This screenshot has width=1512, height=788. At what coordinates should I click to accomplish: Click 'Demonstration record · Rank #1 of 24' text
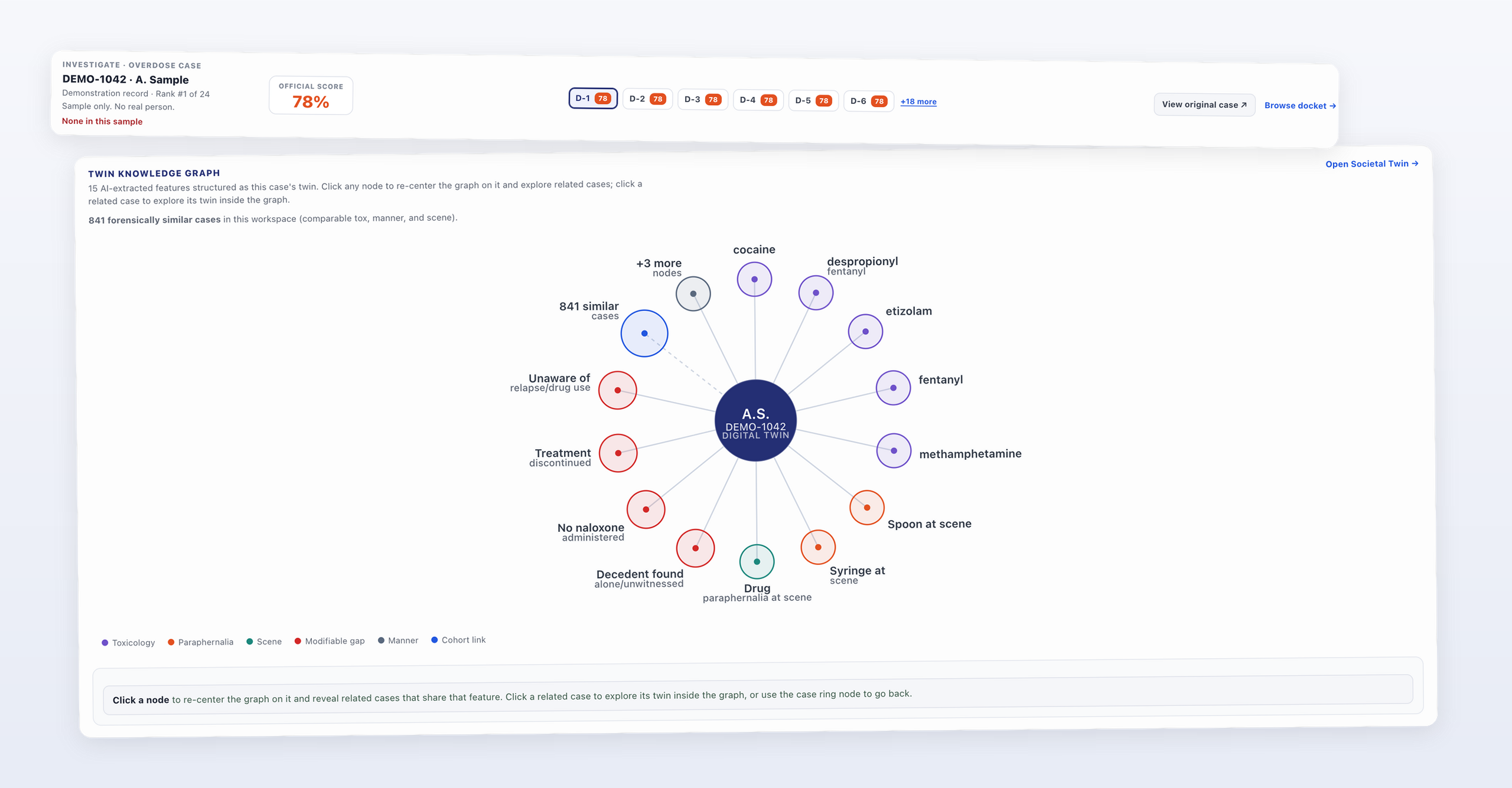[136, 93]
